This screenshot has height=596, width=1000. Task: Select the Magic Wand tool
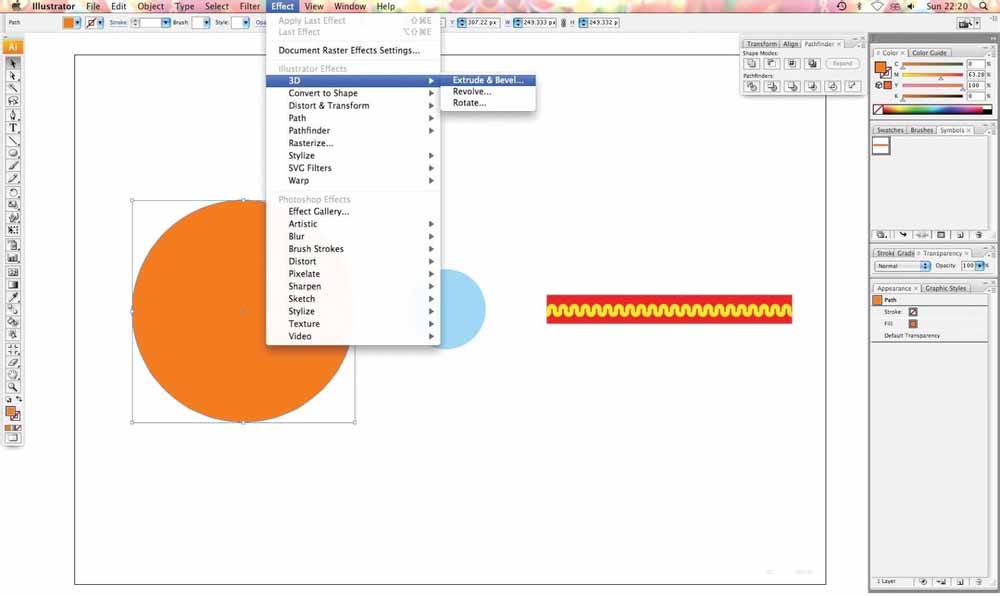tap(13, 88)
